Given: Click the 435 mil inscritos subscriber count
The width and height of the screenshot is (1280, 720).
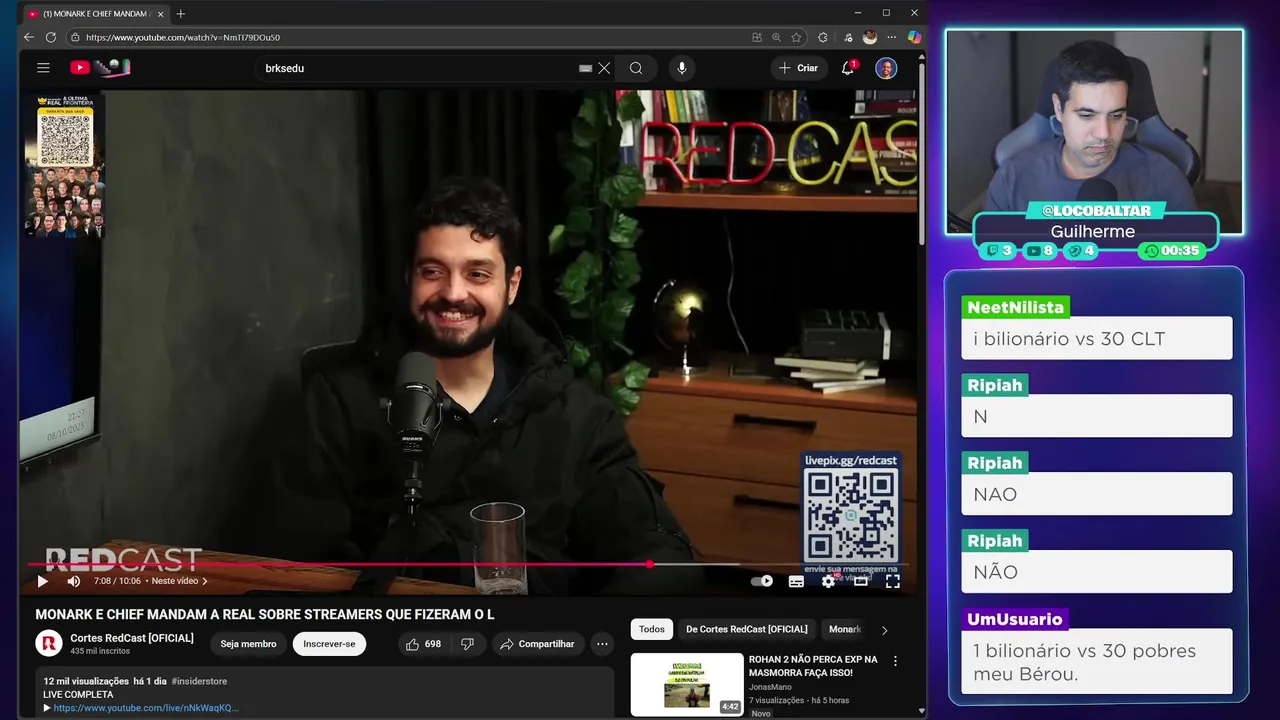Looking at the screenshot, I should (x=100, y=651).
